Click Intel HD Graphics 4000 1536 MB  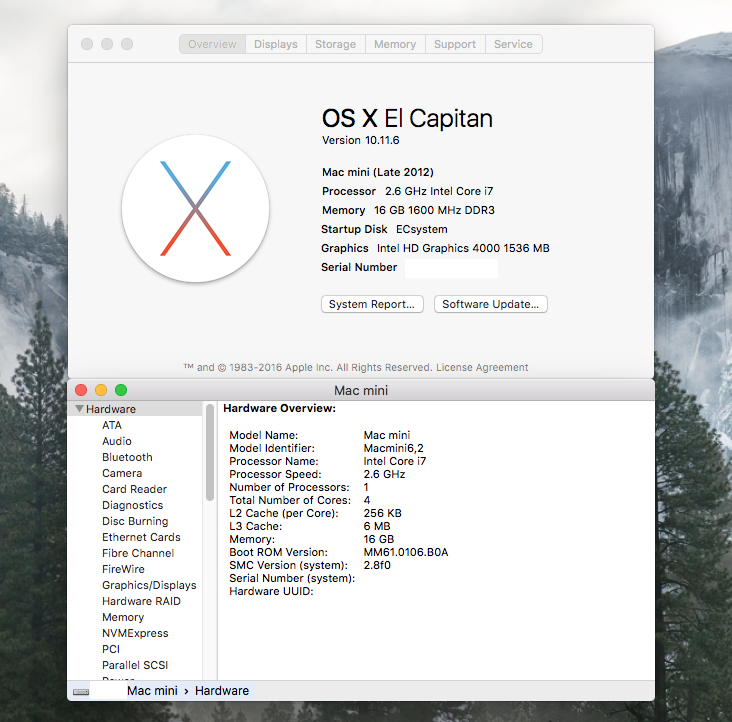click(x=464, y=248)
